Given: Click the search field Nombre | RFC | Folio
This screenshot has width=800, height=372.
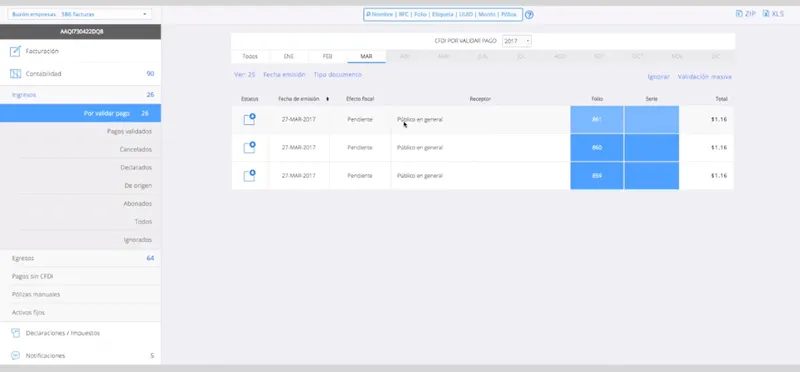Looking at the screenshot, I should point(443,14).
